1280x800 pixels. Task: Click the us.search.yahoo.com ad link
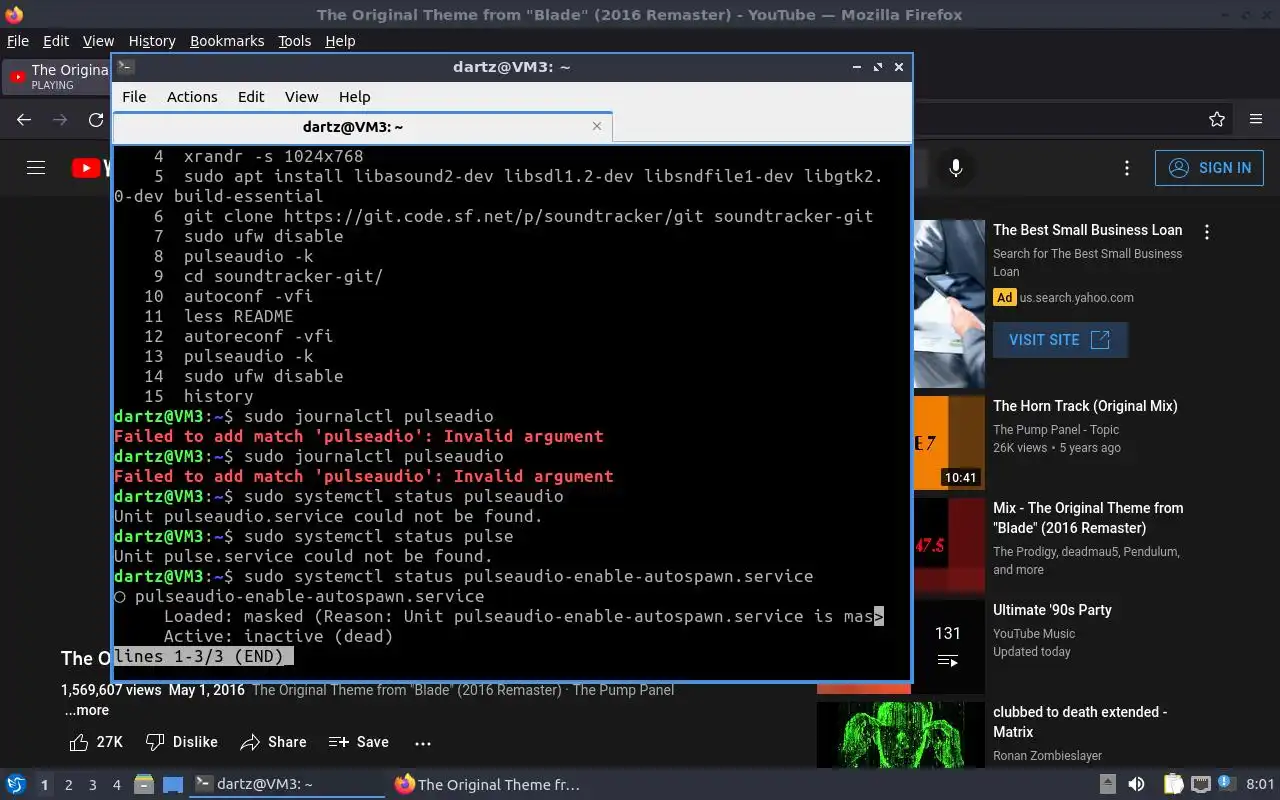tap(1077, 297)
